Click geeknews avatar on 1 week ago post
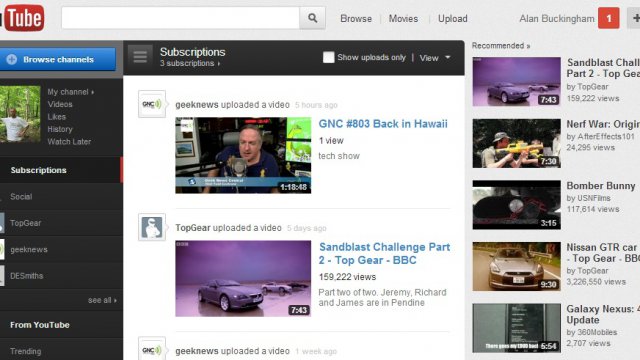 [152, 349]
